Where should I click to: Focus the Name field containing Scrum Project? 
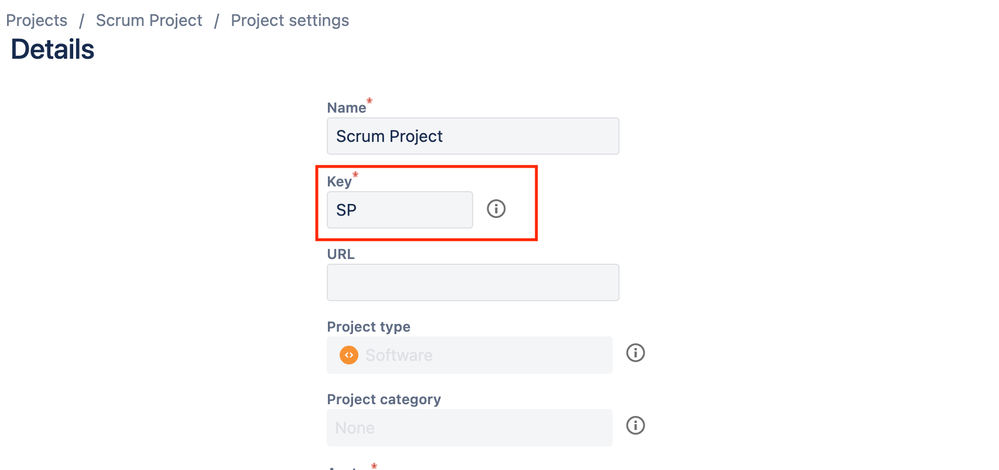coord(472,136)
